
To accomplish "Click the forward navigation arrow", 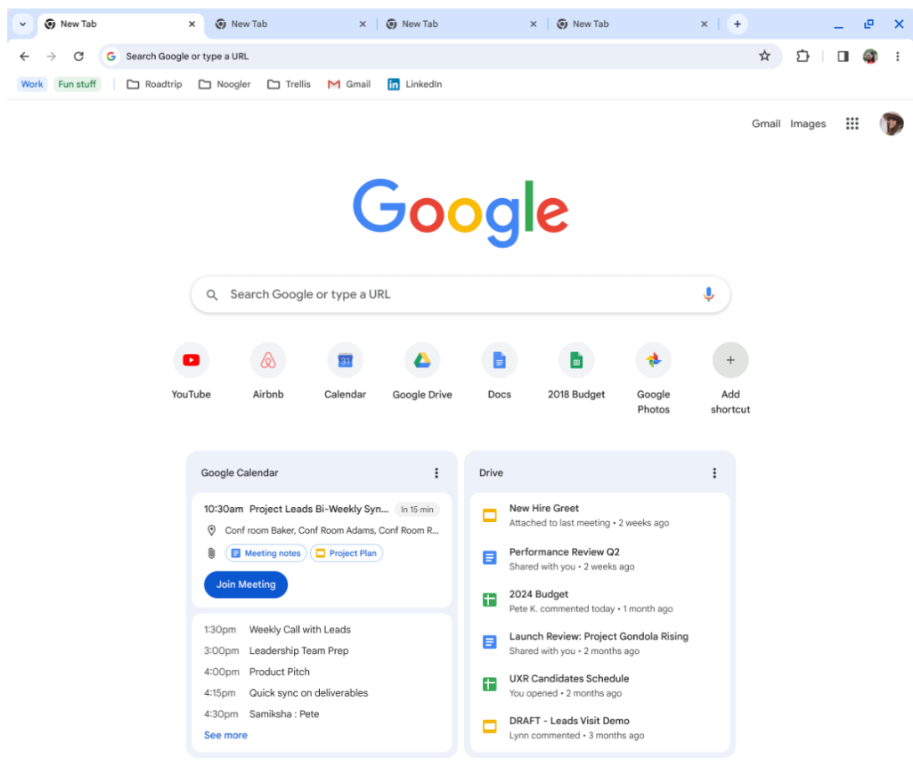I will point(51,56).
